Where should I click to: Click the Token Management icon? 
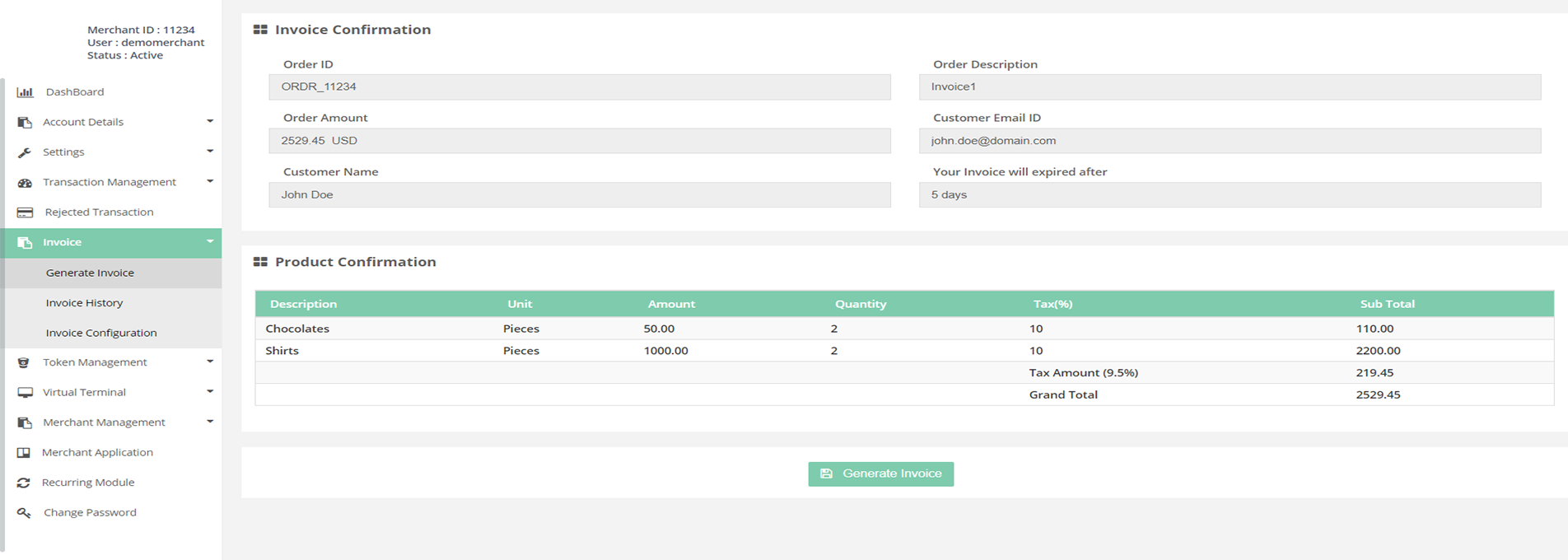click(24, 362)
